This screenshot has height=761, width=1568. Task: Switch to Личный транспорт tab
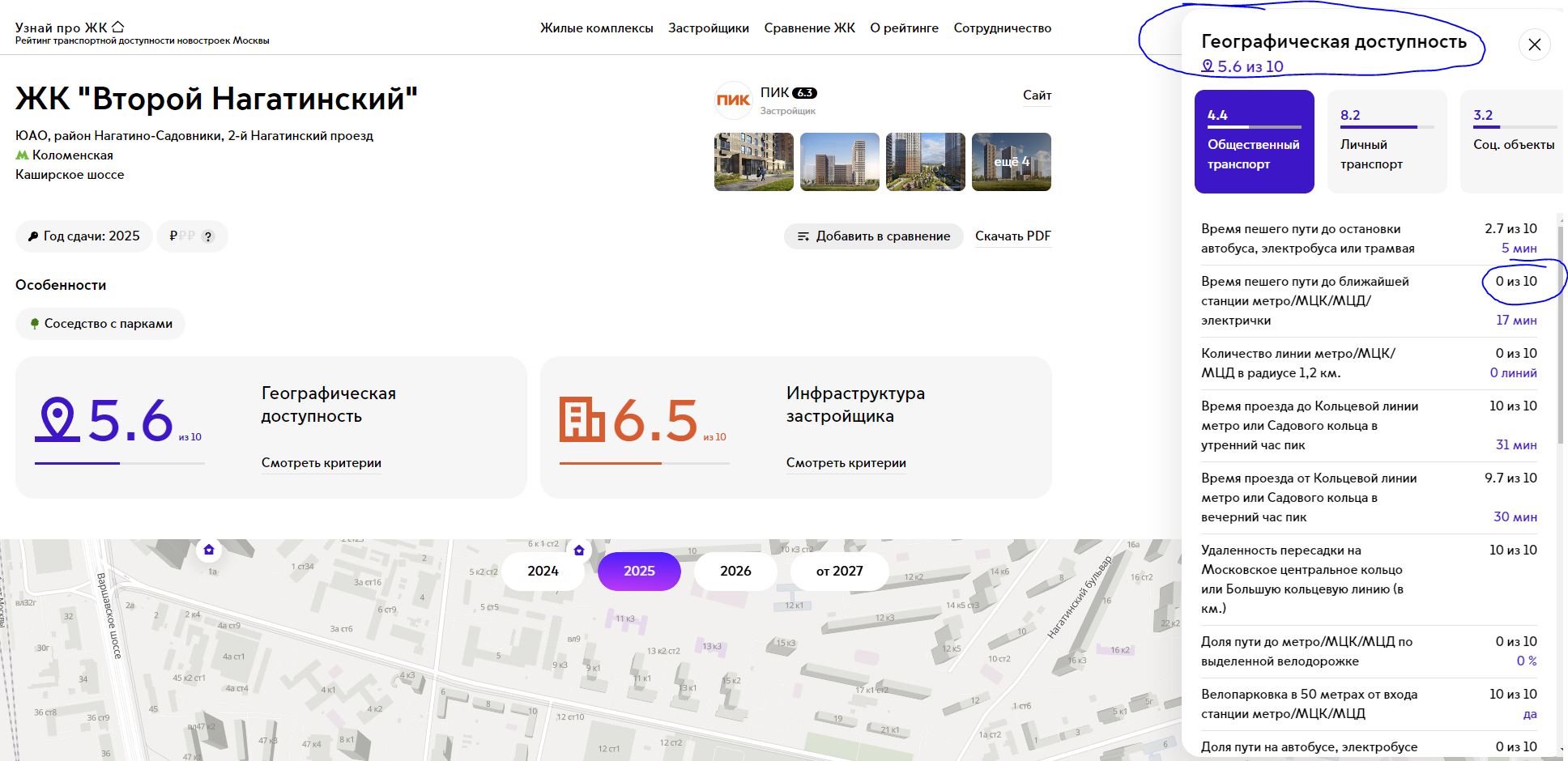click(x=1387, y=142)
